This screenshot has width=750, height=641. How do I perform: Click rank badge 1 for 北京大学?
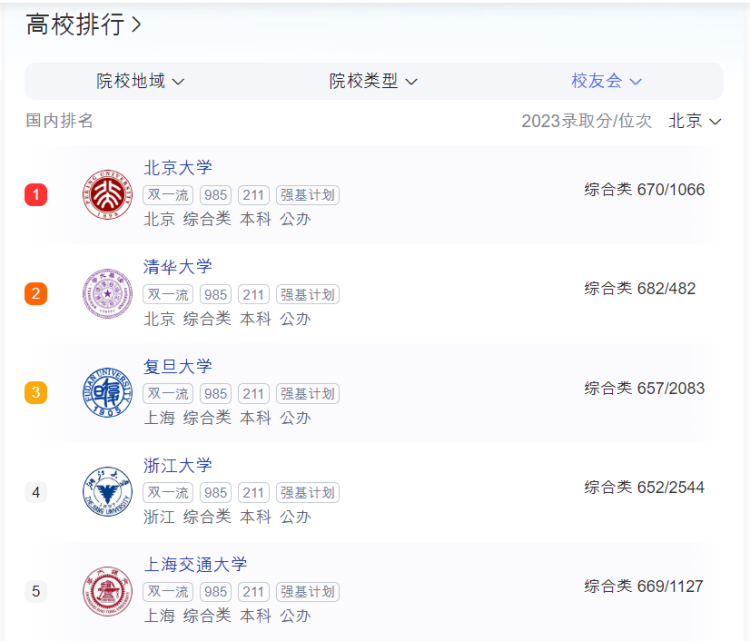click(x=36, y=195)
